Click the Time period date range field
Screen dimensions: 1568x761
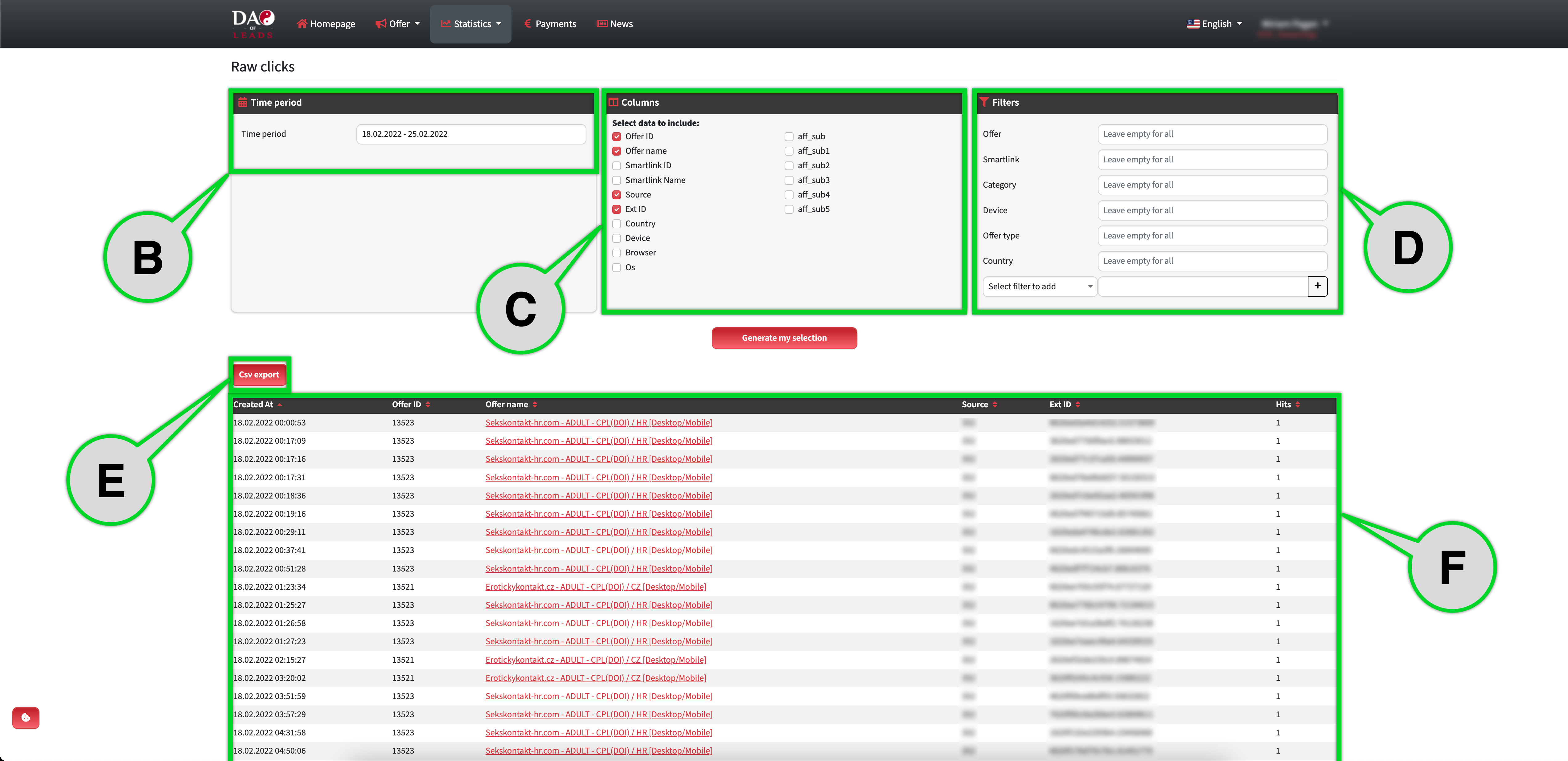tap(470, 134)
